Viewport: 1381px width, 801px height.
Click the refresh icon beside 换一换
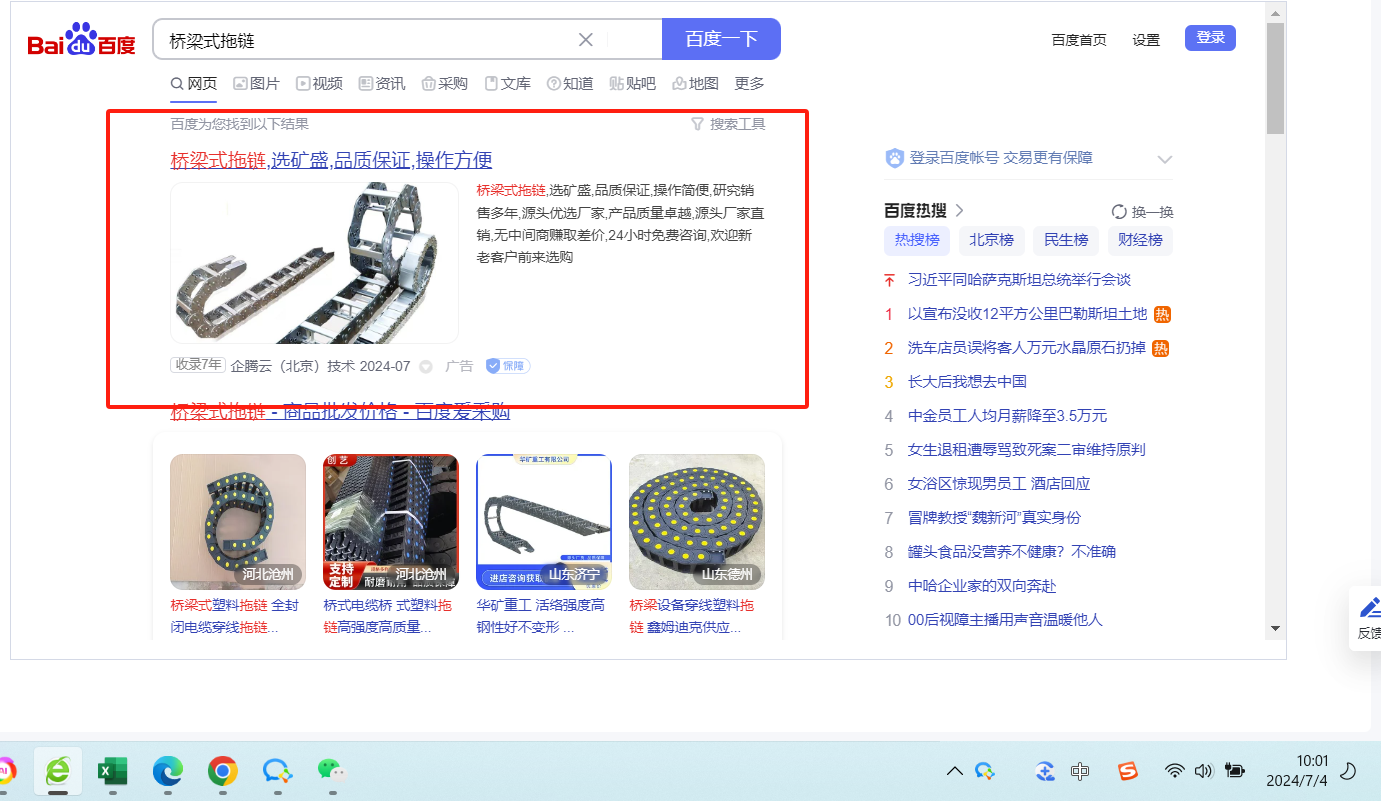[x=1119, y=212]
